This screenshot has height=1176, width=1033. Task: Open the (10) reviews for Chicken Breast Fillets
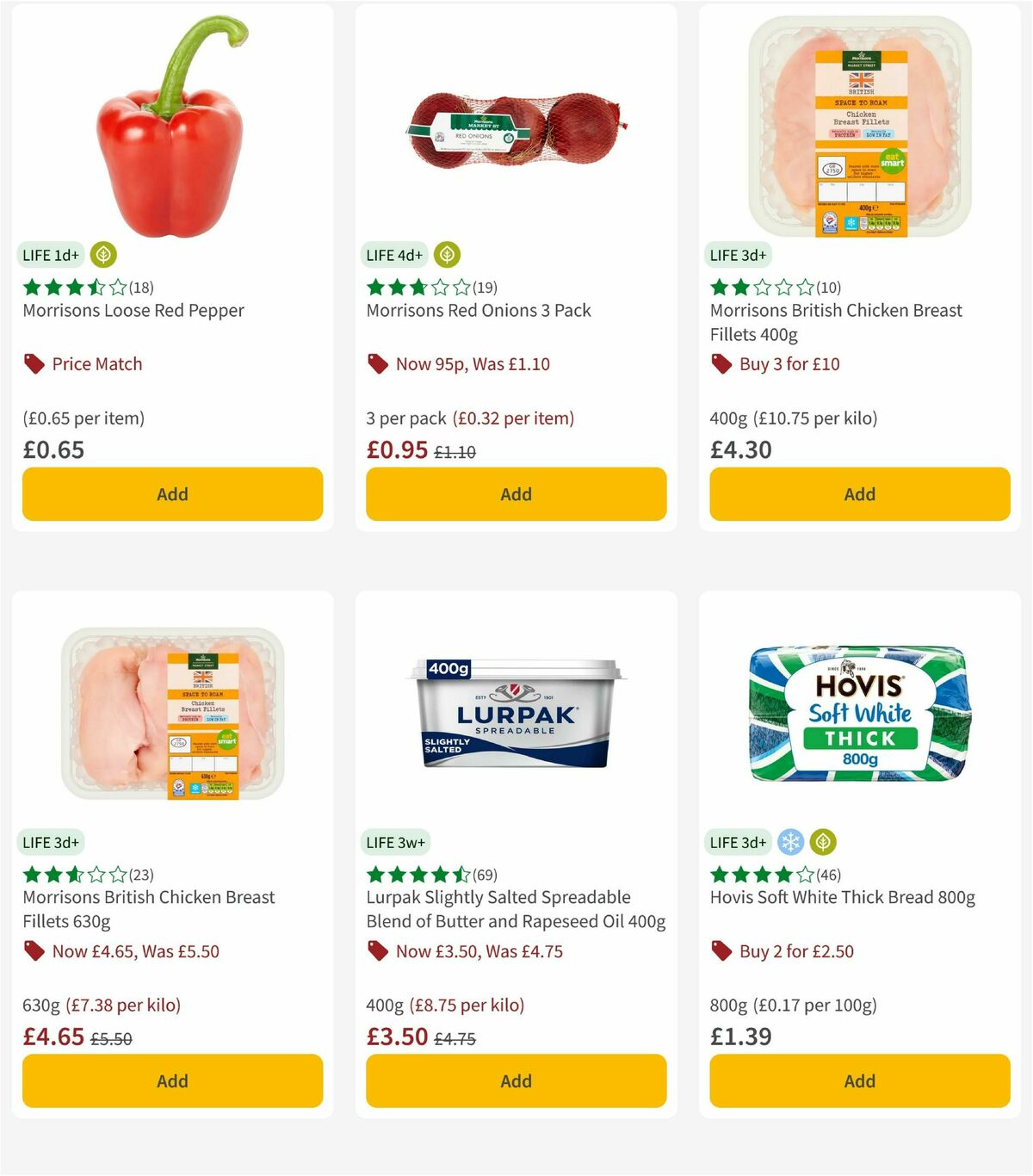coord(829,287)
